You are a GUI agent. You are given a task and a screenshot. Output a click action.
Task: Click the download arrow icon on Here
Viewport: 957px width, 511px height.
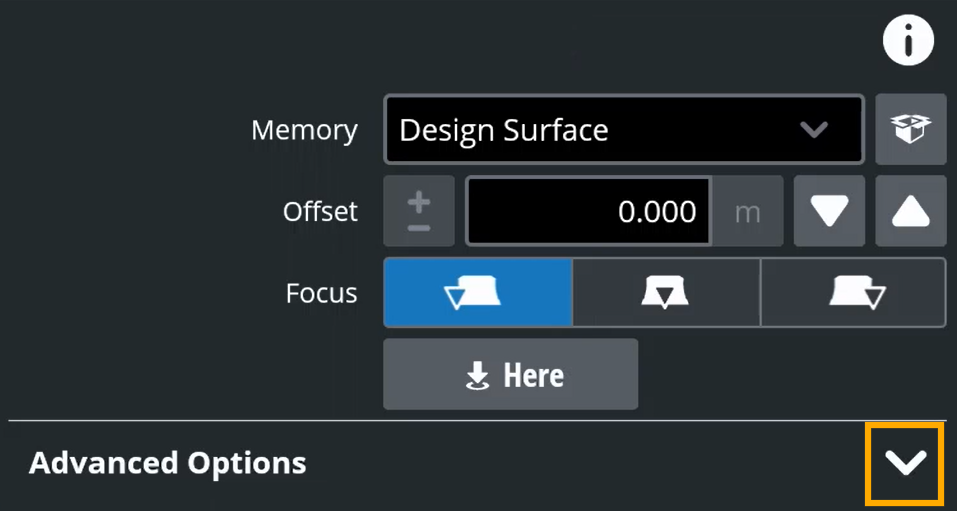(477, 375)
